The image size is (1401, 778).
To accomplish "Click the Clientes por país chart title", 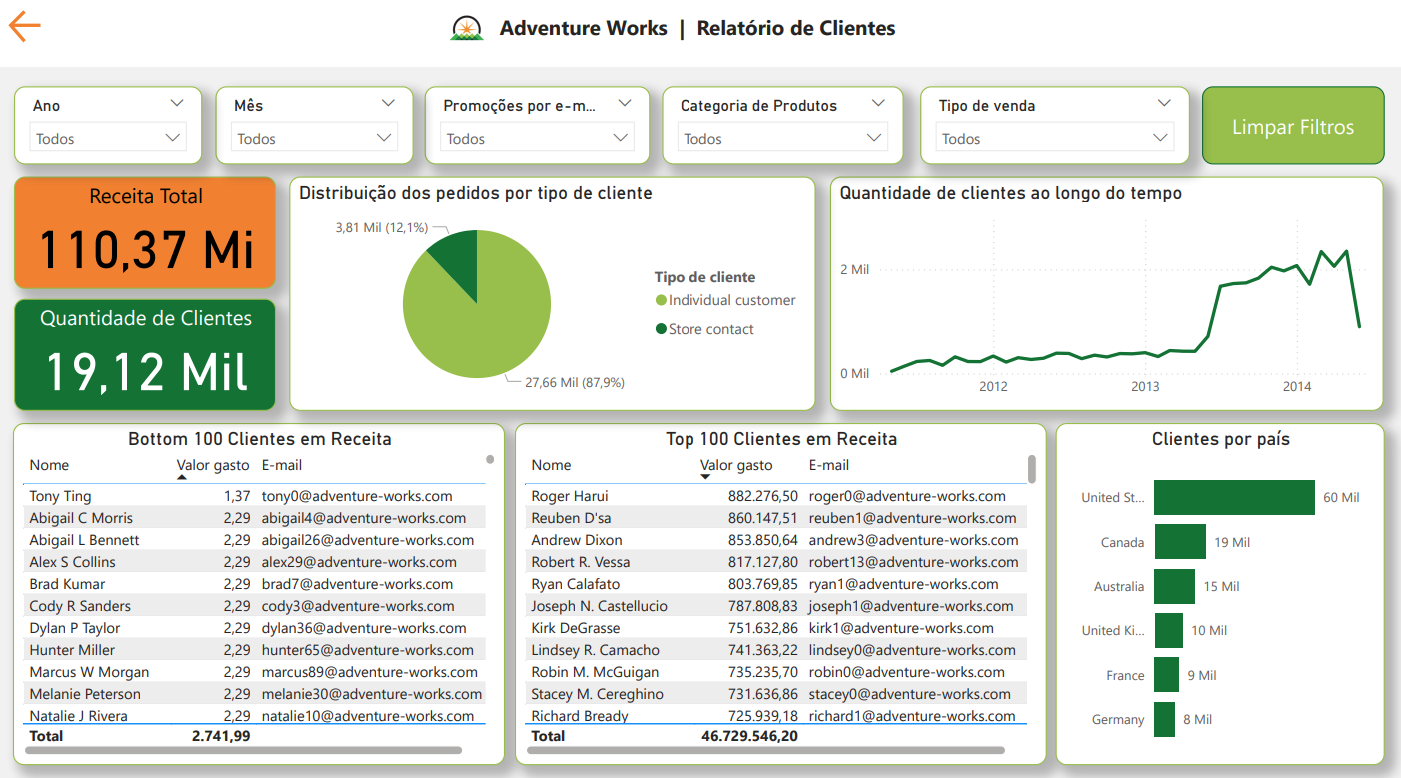I will 1221,439.
